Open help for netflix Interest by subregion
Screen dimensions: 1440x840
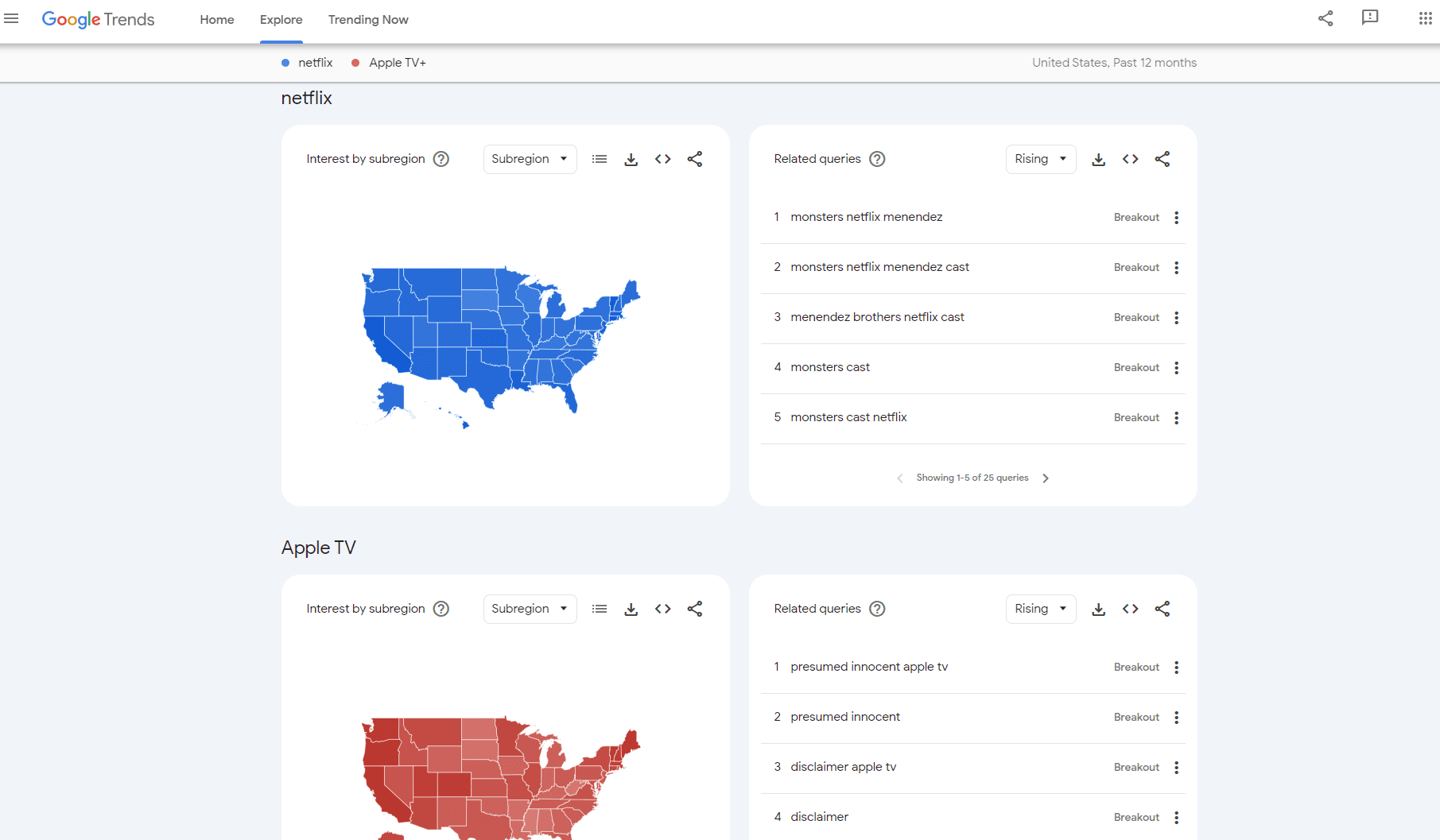[441, 159]
